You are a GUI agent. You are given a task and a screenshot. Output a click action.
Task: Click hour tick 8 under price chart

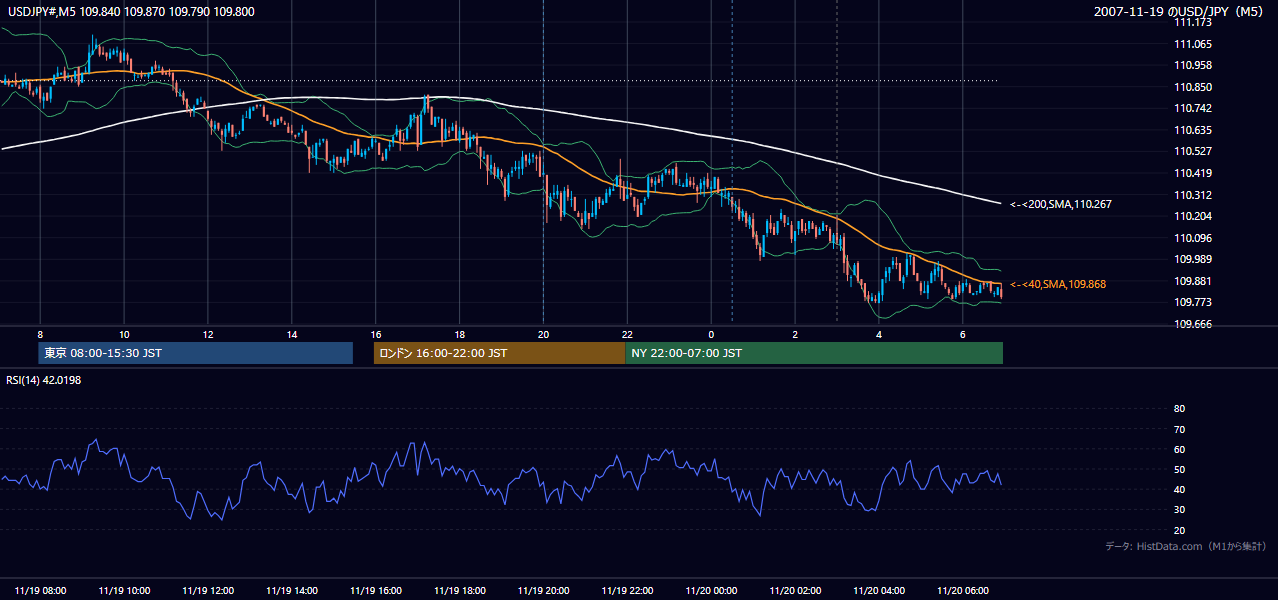pyautogui.click(x=40, y=334)
